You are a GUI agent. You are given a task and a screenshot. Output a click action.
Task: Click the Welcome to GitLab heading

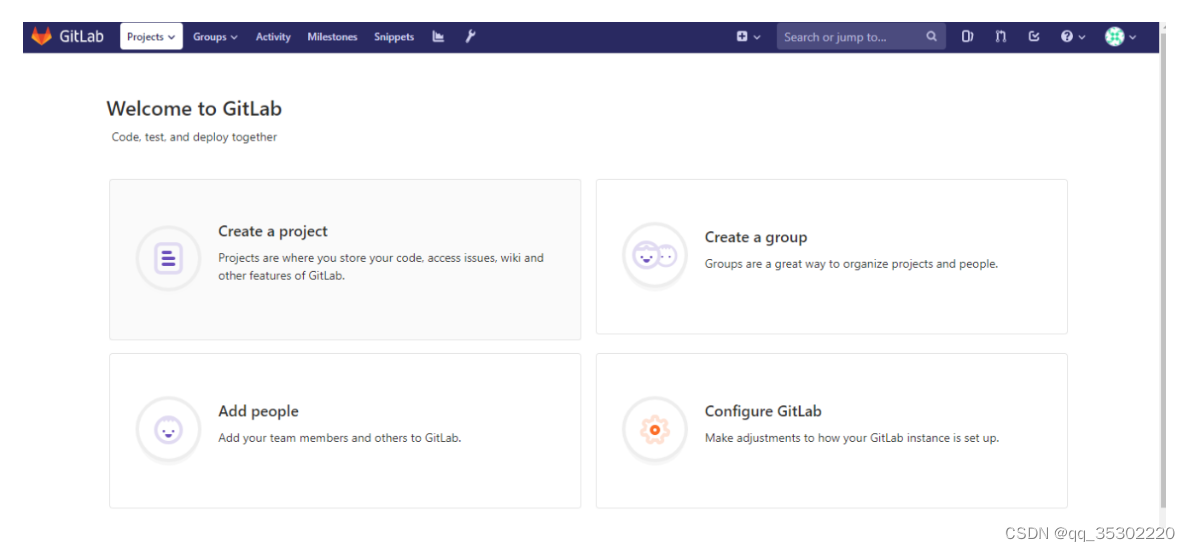point(194,109)
